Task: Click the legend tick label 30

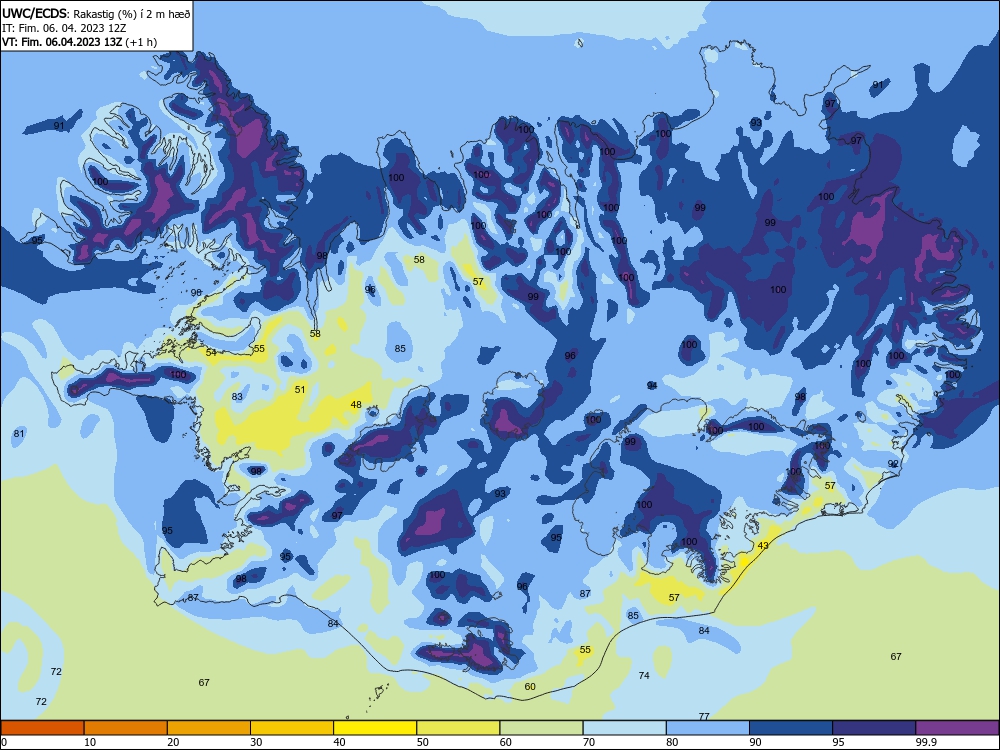Action: (256, 742)
